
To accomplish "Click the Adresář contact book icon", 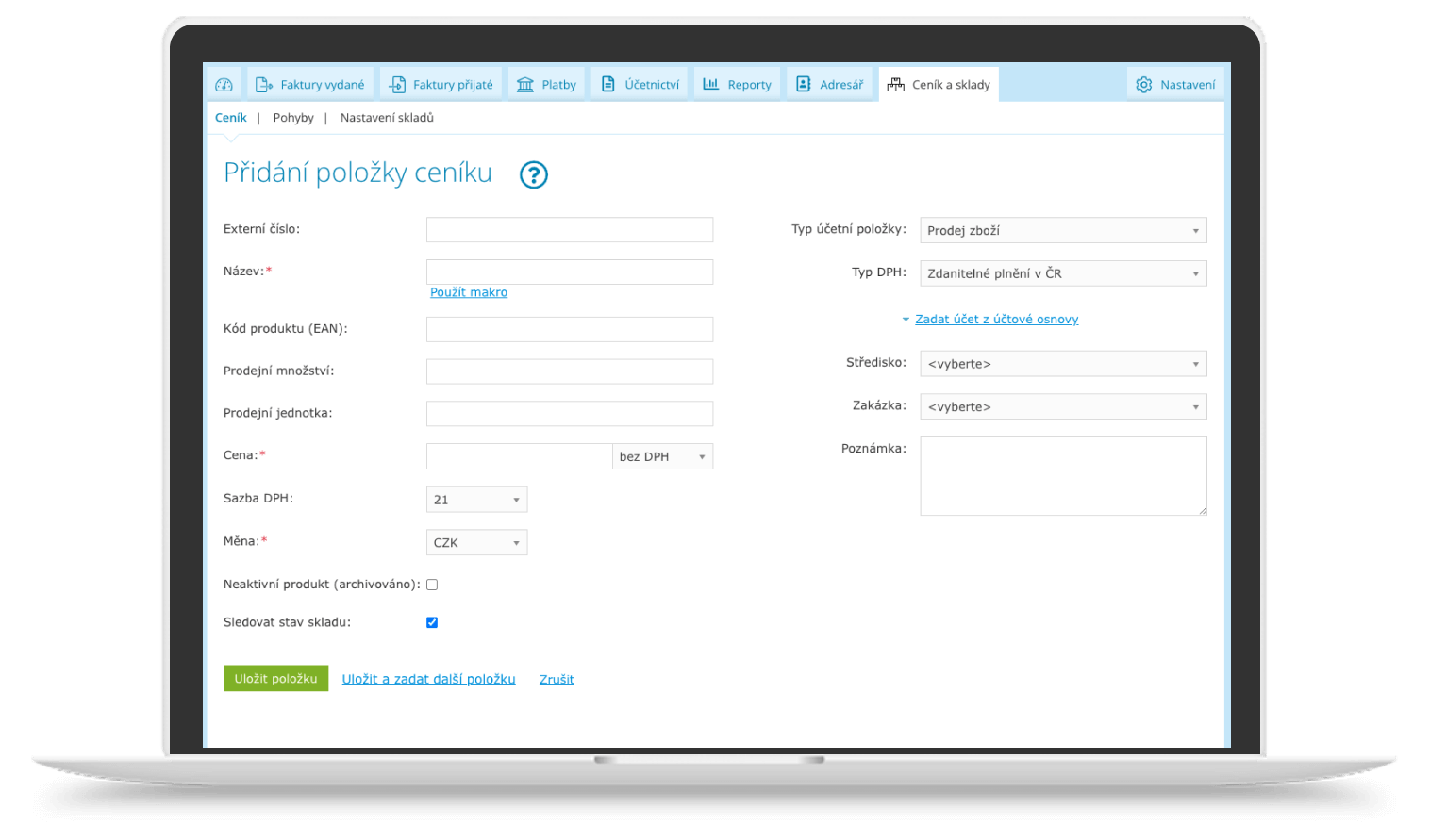I will 804,85.
